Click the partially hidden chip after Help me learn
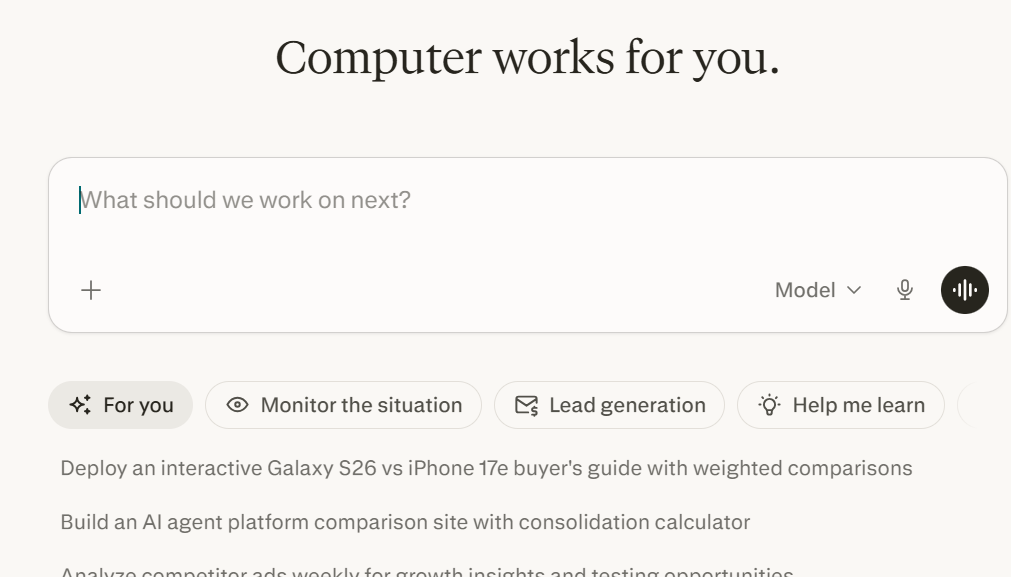Image resolution: width=1011 pixels, height=577 pixels. click(x=983, y=405)
